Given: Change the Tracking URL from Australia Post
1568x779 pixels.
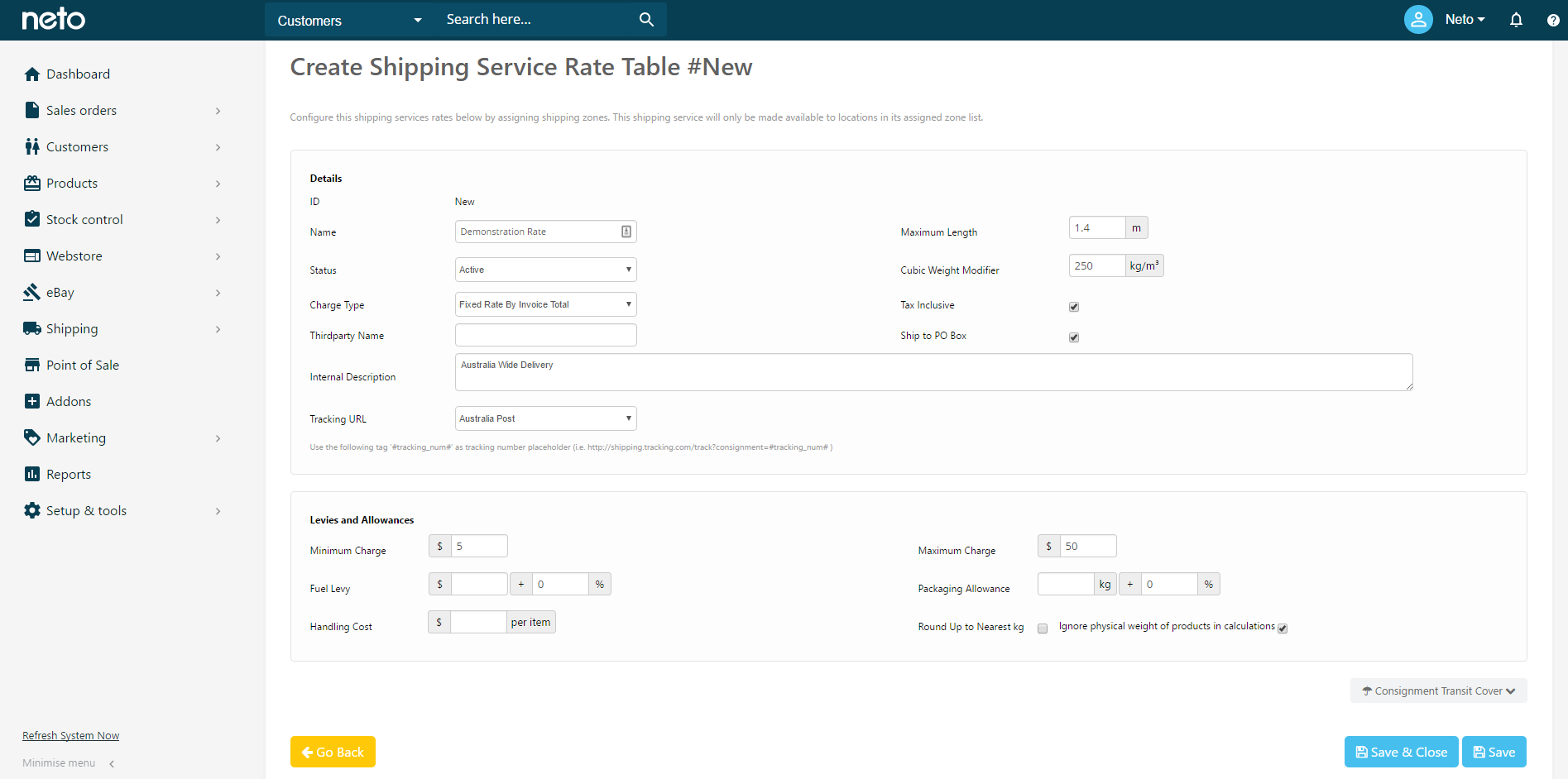Looking at the screenshot, I should [545, 418].
